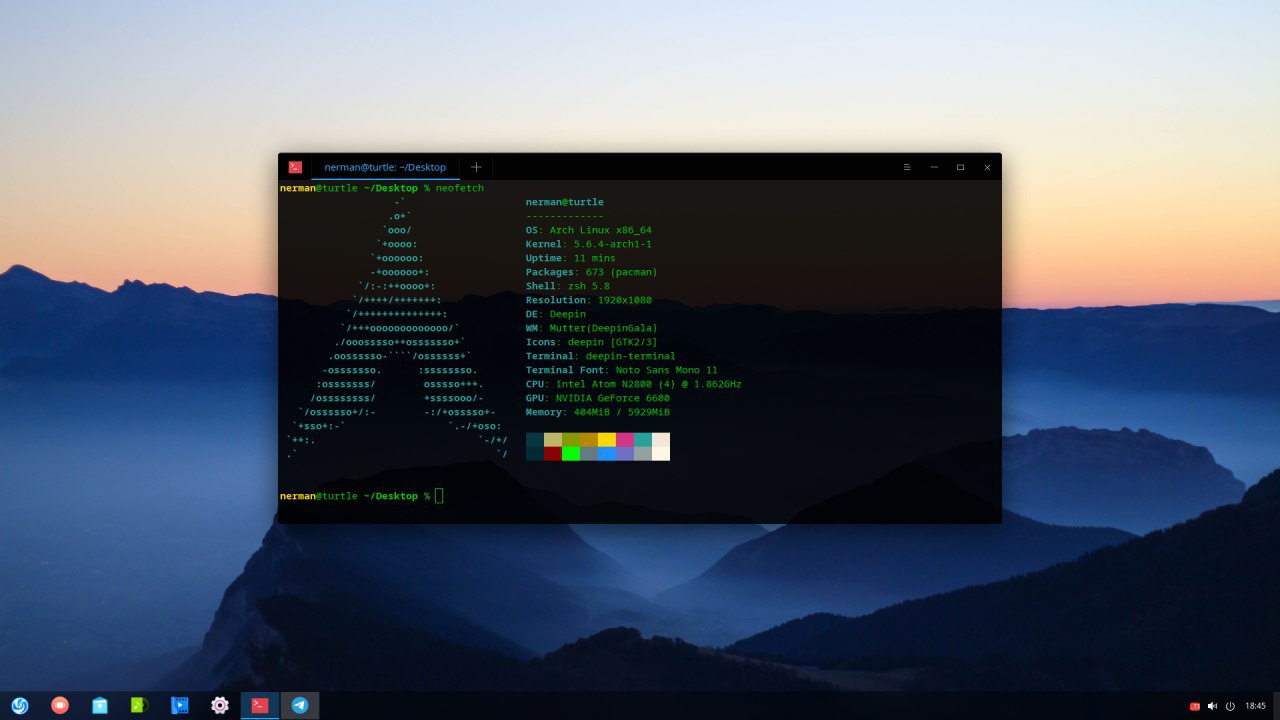The height and width of the screenshot is (720, 1280).
Task: Minimize the terminal window
Action: point(934,167)
